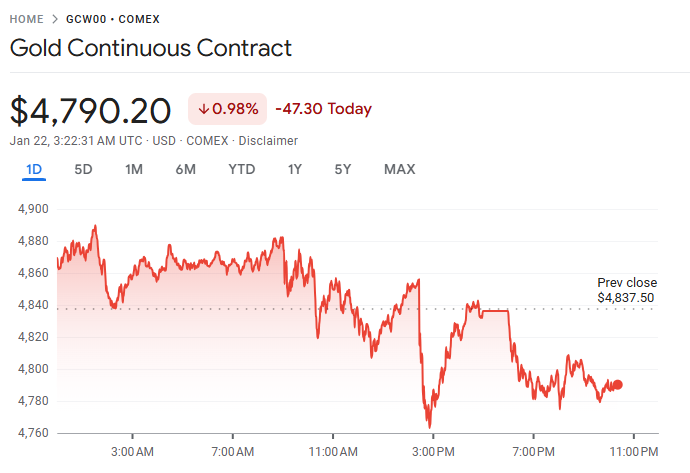This screenshot has height=473, width=690.
Task: Click the breadcrumb chevron after HOME
Action: click(54, 19)
